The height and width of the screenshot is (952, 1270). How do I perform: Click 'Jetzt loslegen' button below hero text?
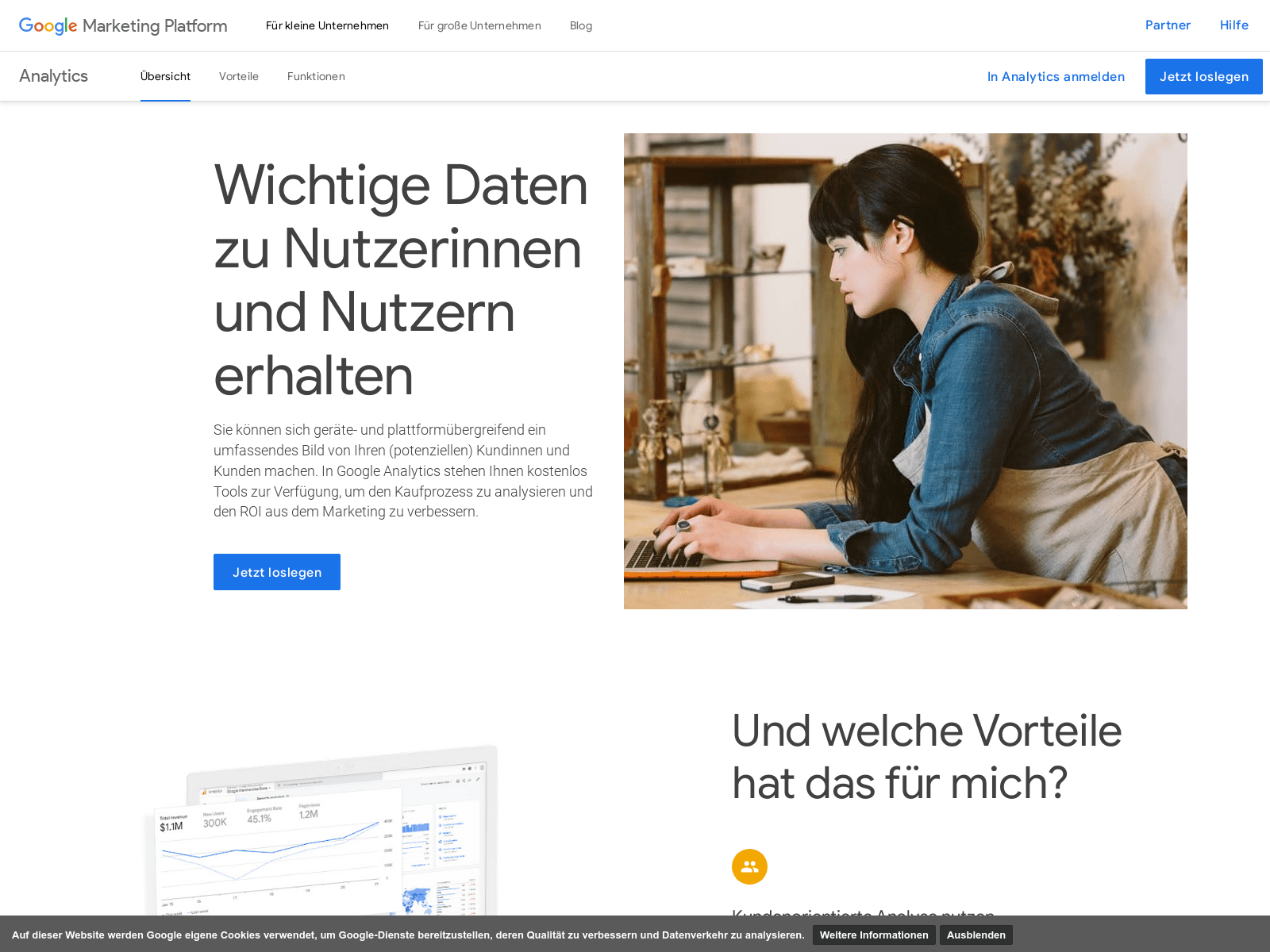277,572
